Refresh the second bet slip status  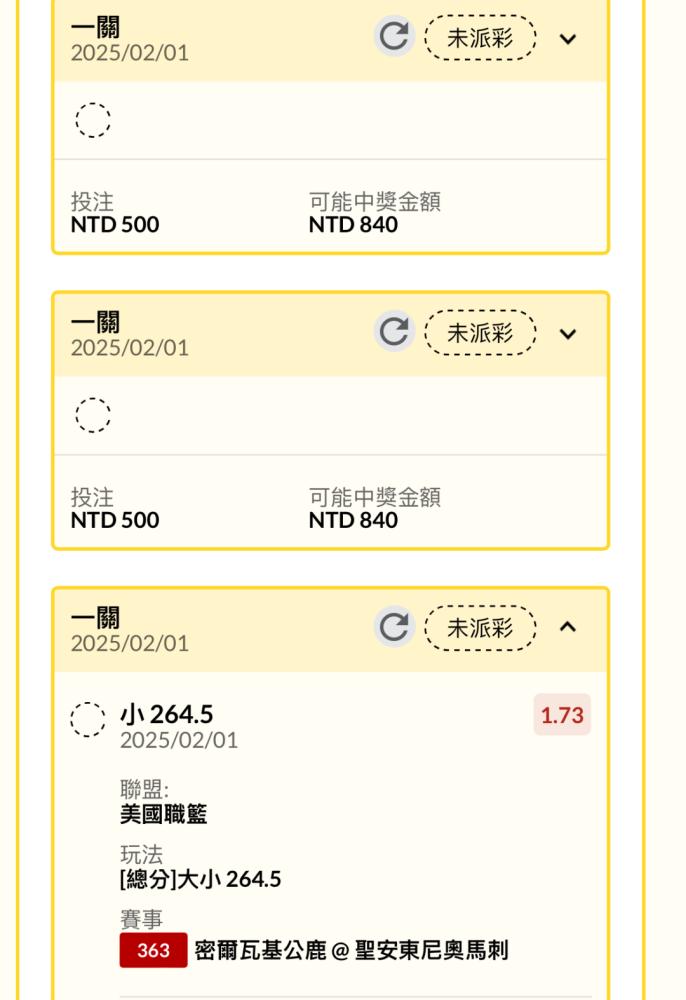coord(393,332)
